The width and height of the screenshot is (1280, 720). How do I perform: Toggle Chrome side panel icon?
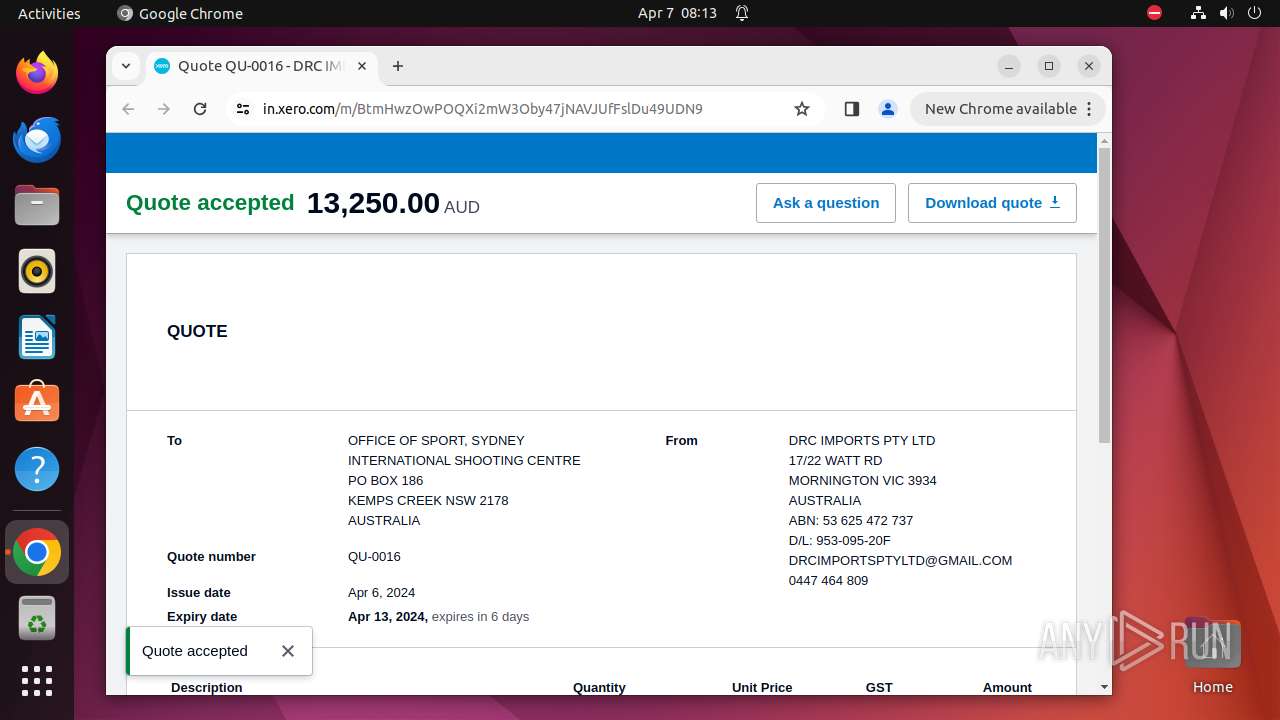click(852, 109)
